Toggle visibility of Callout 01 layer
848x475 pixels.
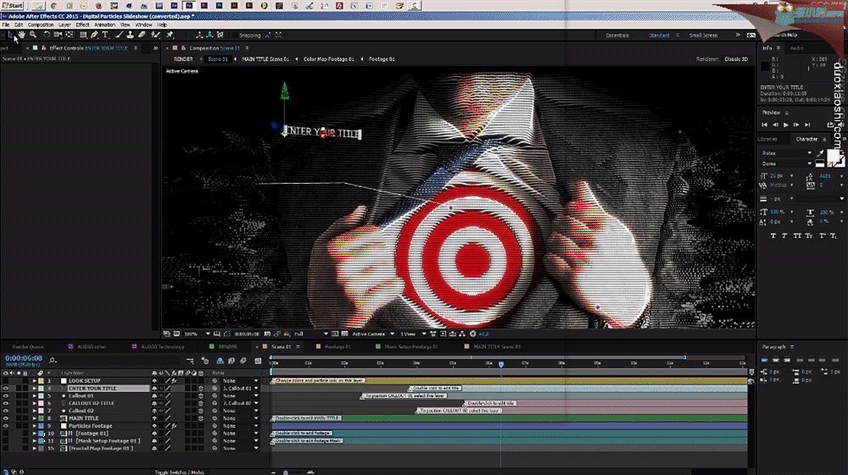click(x=5, y=396)
